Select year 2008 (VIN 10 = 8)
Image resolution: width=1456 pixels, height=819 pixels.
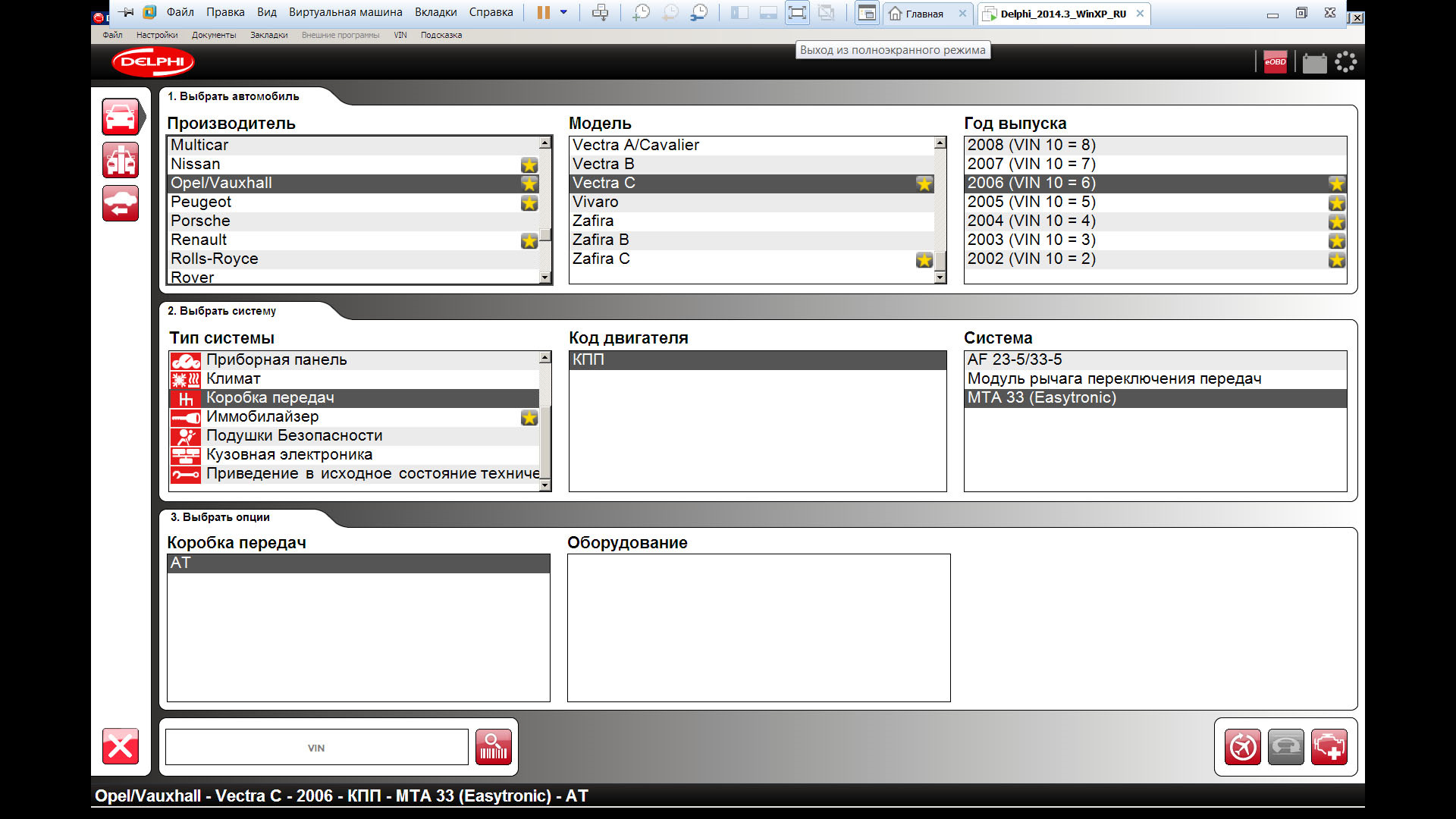click(1155, 146)
